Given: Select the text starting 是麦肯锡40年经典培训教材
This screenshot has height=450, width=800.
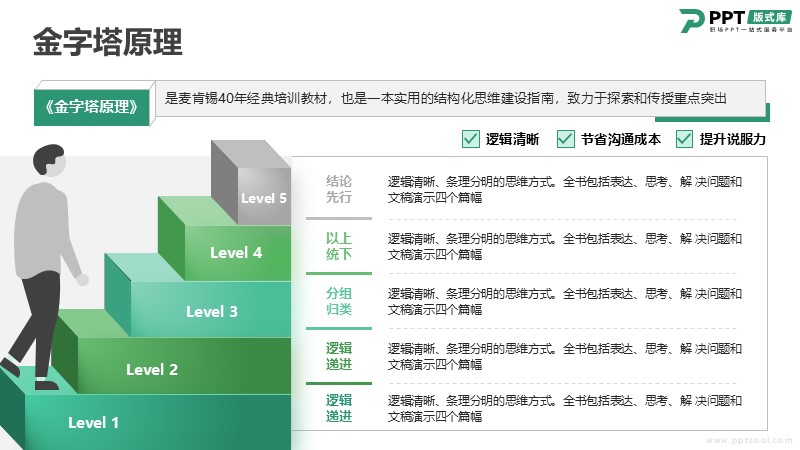Looking at the screenshot, I should [x=445, y=98].
